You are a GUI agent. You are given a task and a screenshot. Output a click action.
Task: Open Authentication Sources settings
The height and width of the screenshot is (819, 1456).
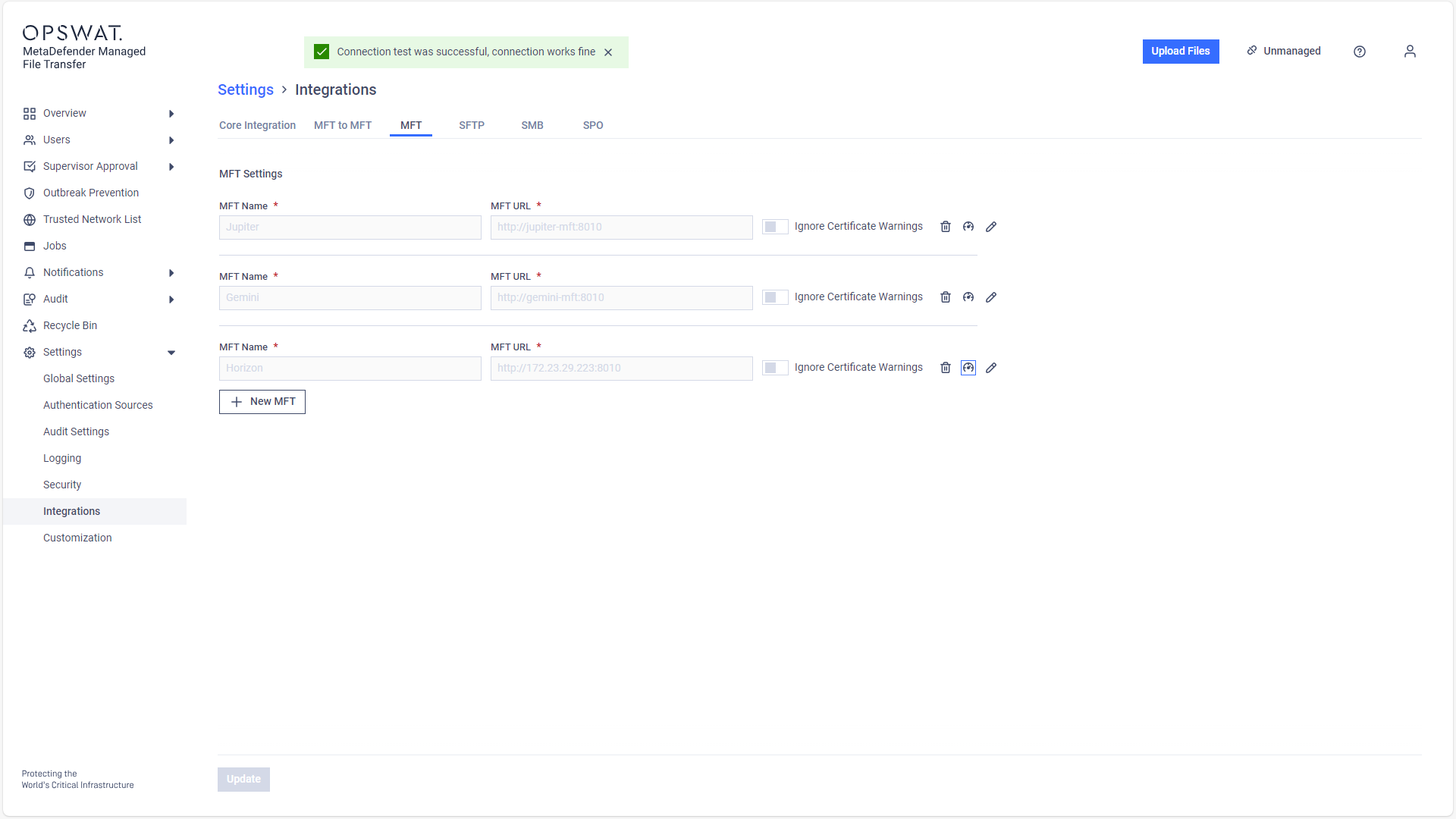click(x=98, y=406)
